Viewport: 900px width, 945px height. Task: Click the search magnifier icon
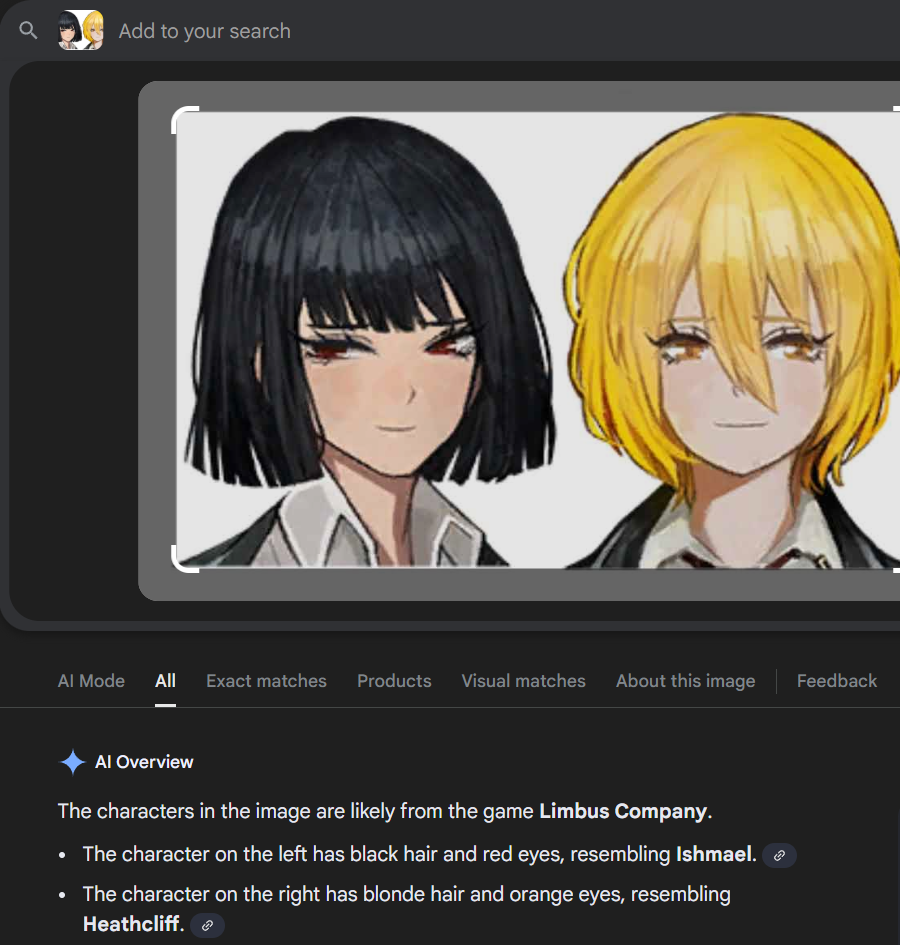[28, 30]
